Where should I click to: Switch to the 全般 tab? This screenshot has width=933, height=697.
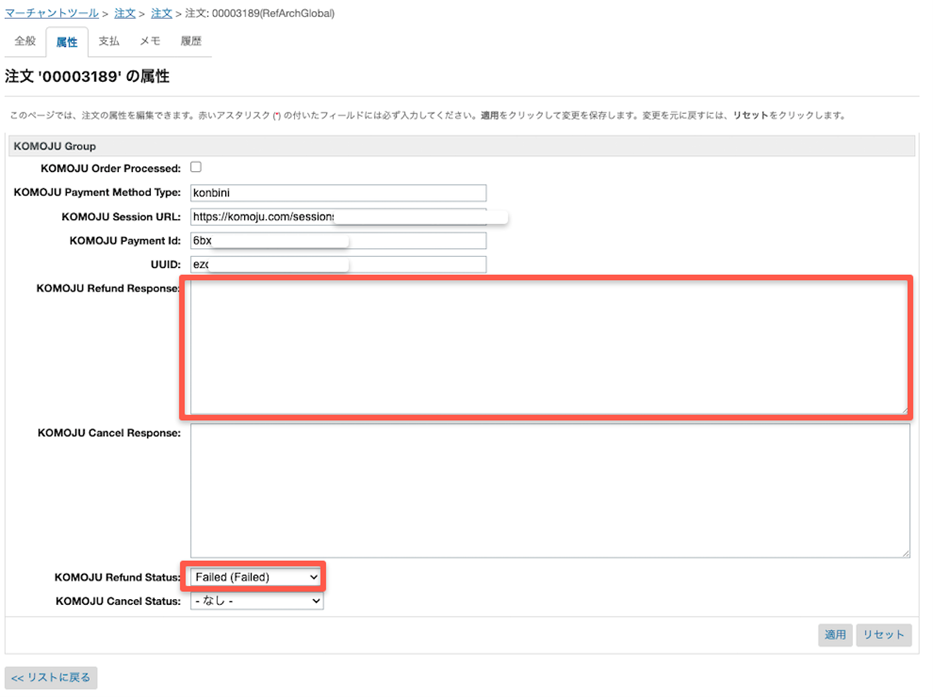point(25,42)
